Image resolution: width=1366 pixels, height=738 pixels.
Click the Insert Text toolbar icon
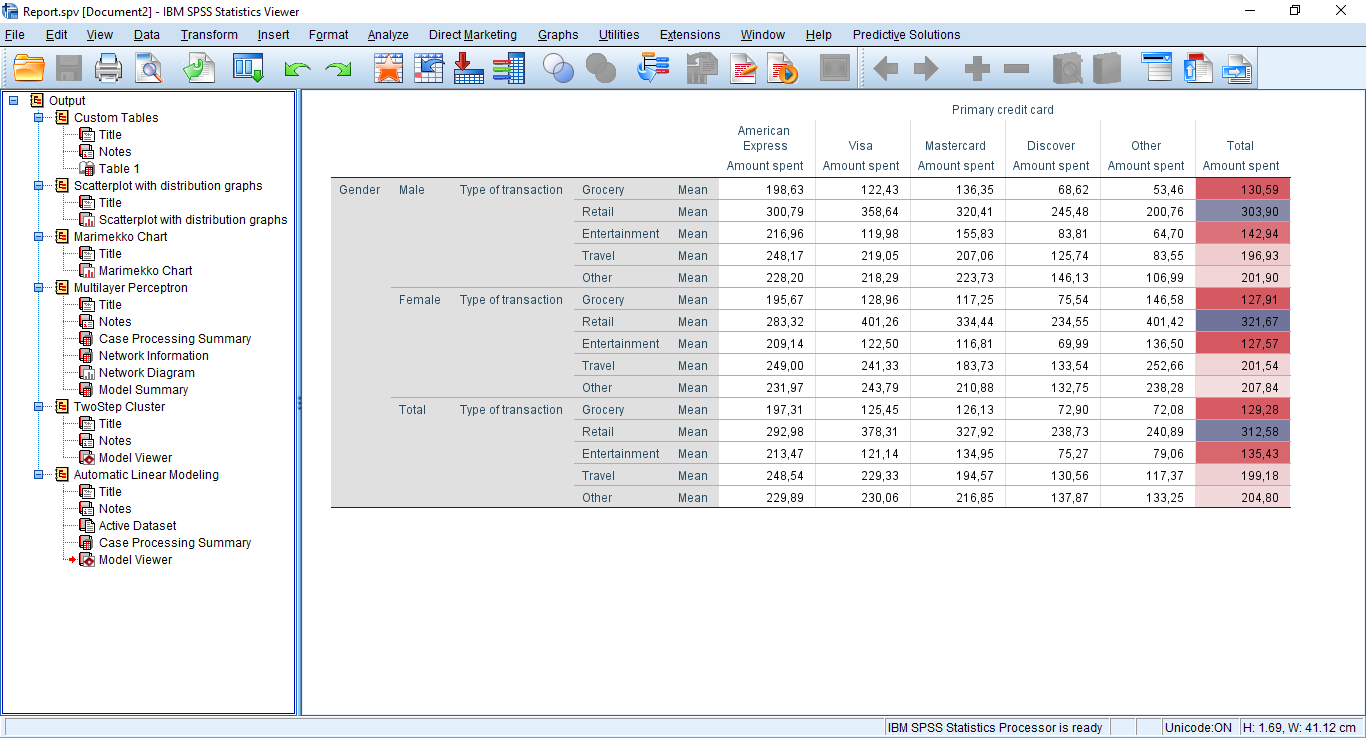coord(1238,68)
